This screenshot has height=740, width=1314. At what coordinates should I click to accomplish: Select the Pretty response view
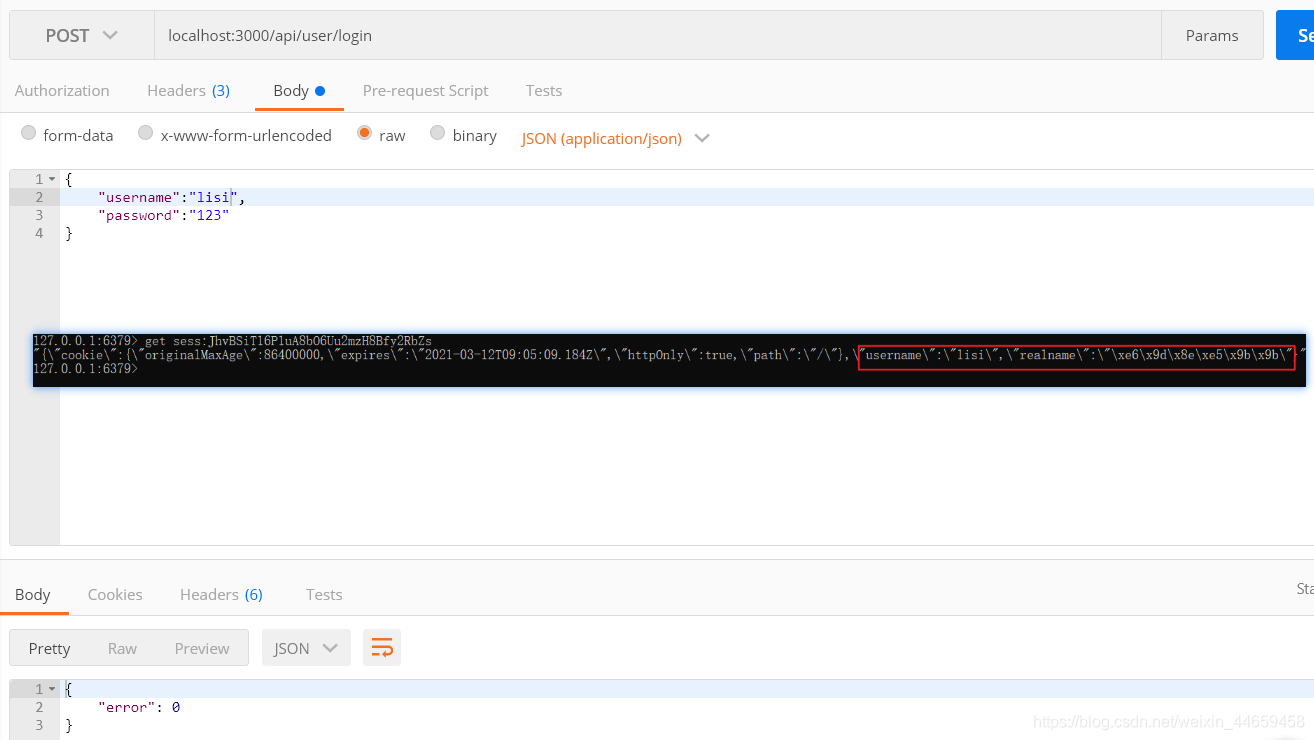click(x=49, y=648)
